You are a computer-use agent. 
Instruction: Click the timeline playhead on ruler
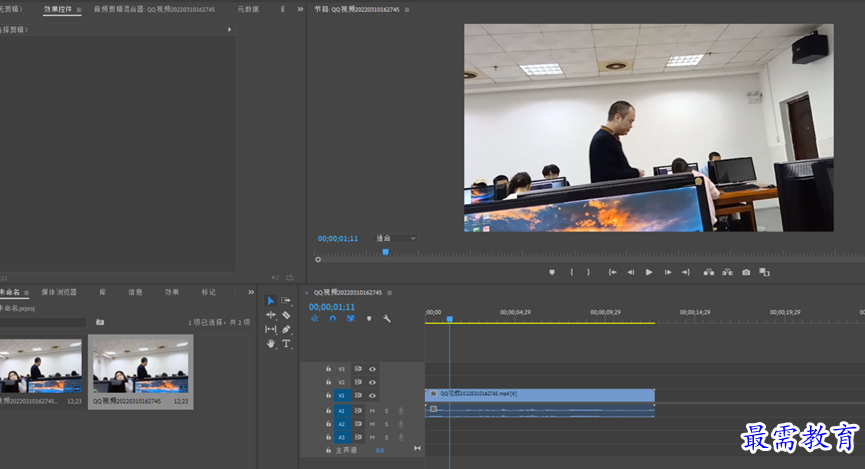tap(450, 319)
